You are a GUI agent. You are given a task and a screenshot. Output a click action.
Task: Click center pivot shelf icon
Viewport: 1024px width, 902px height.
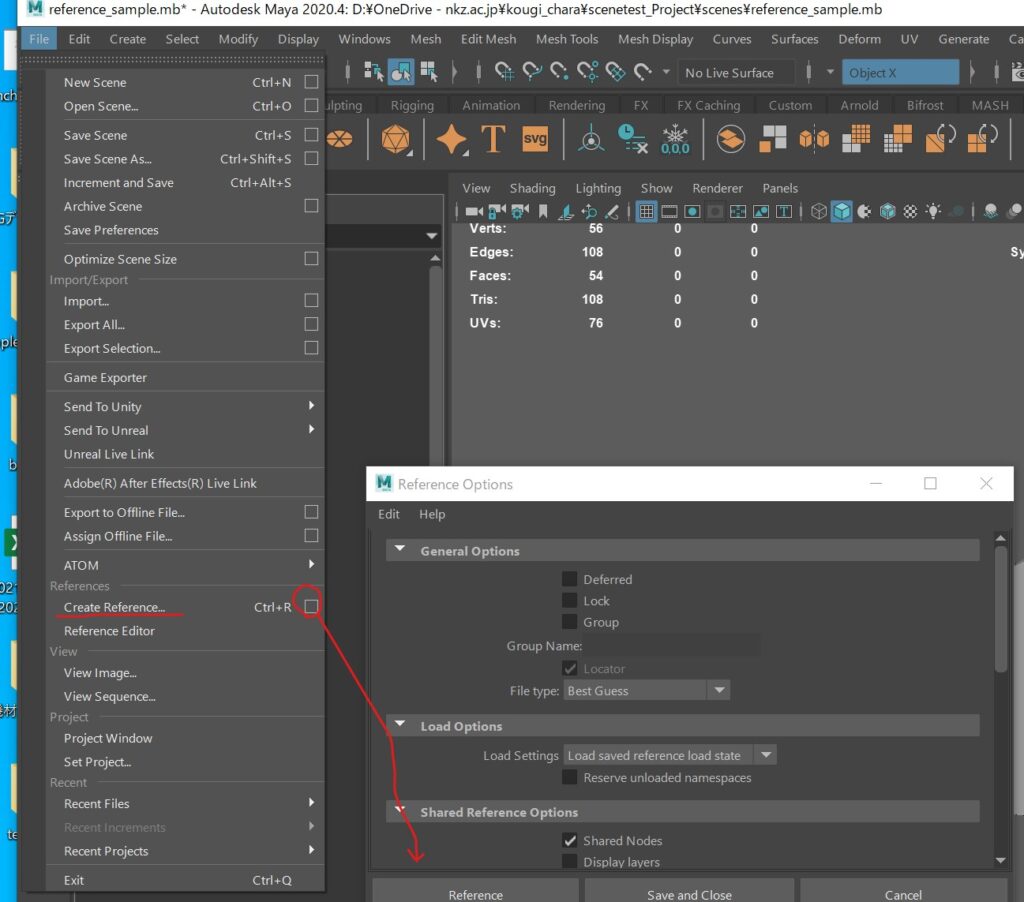point(590,139)
